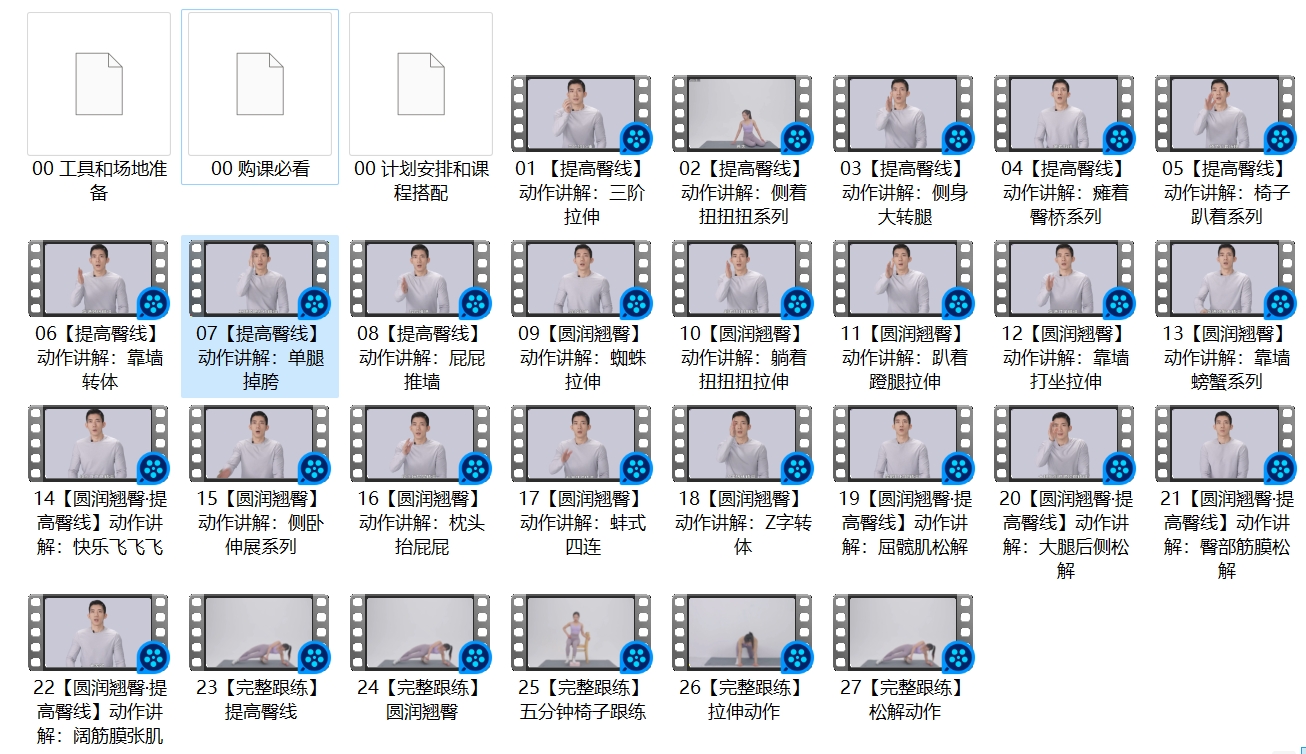Select the 21 臀部筋膜松解 video thumbnail
The image size is (1306, 754).
[1225, 444]
